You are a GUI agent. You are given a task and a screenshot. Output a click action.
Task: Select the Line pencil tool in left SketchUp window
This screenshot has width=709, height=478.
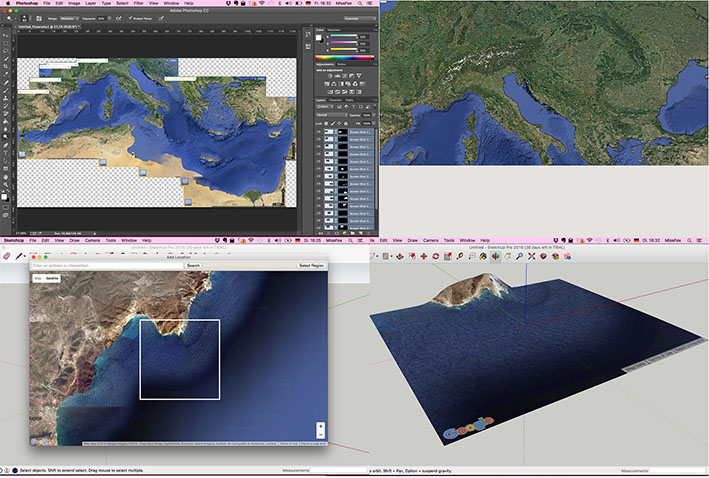19,256
